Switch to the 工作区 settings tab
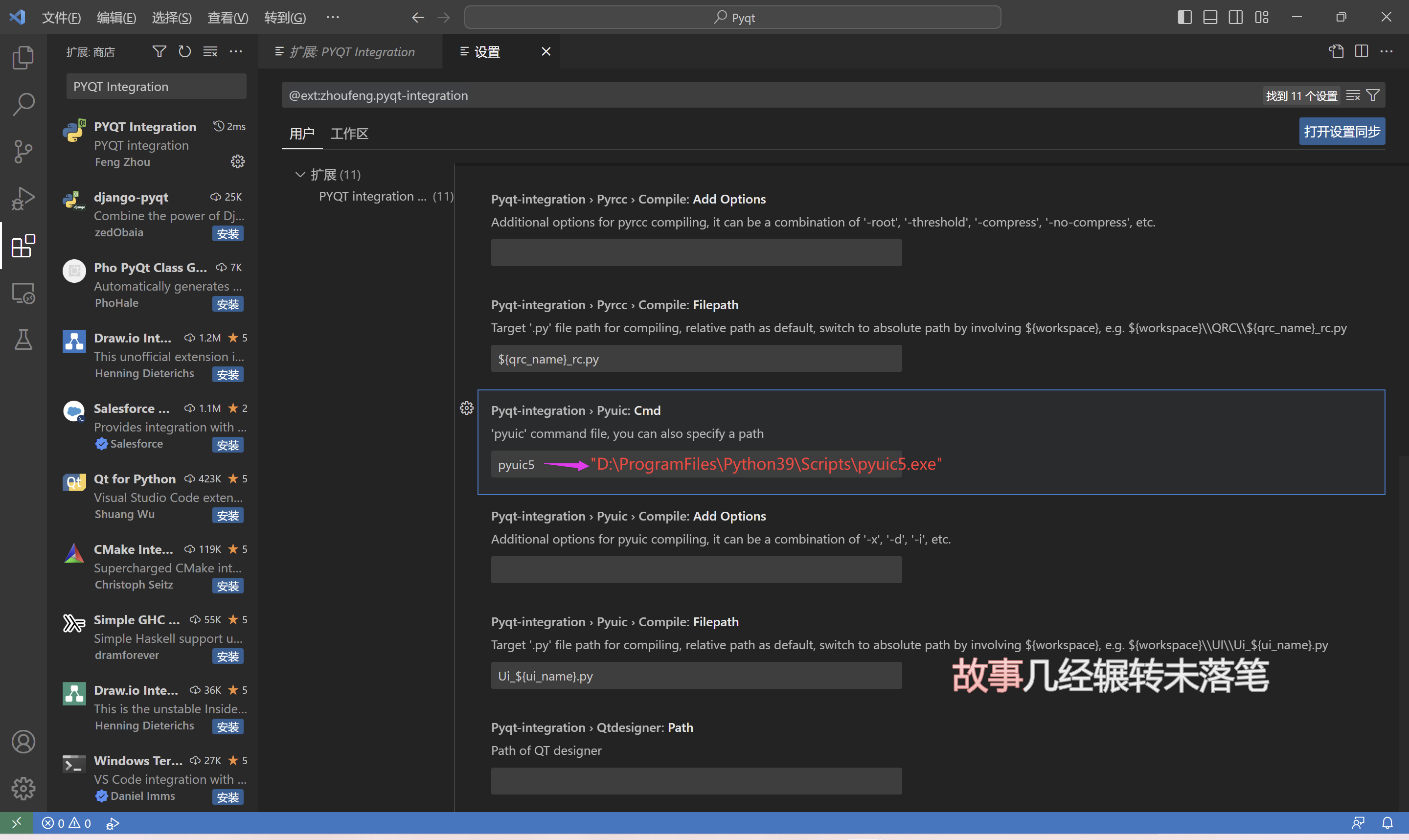1409x840 pixels. [348, 134]
